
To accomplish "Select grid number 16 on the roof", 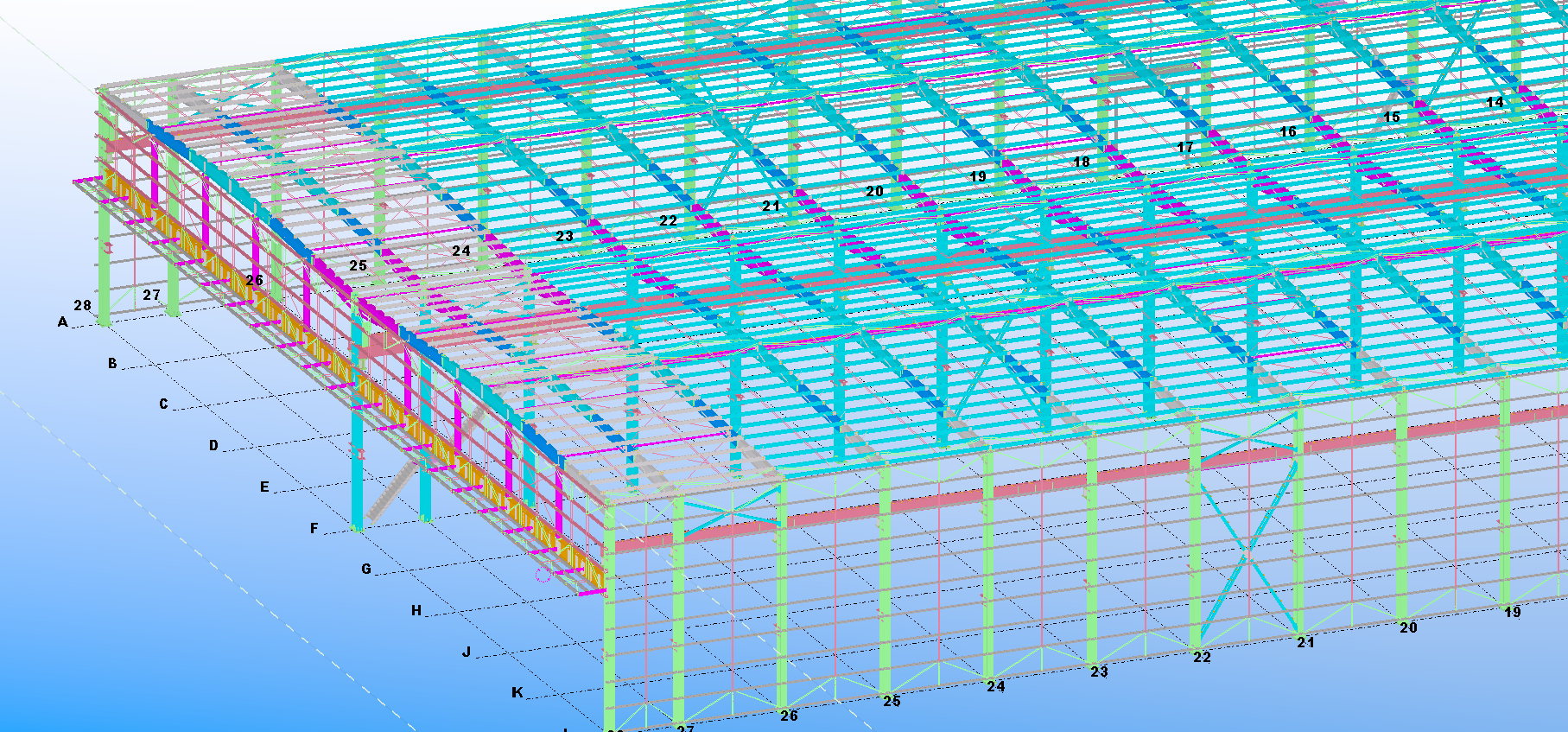I will coord(1288,132).
